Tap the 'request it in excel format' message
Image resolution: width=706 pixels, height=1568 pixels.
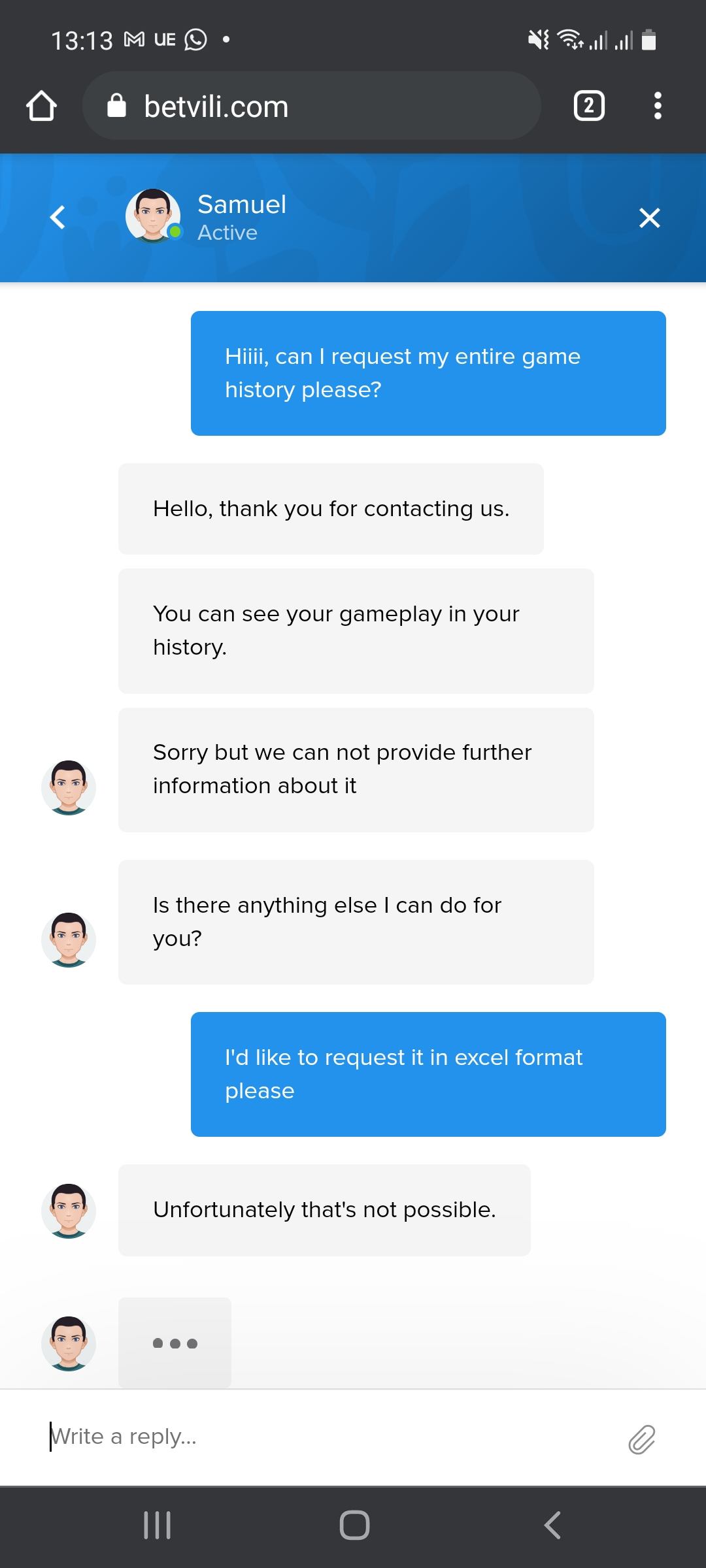tap(428, 1074)
